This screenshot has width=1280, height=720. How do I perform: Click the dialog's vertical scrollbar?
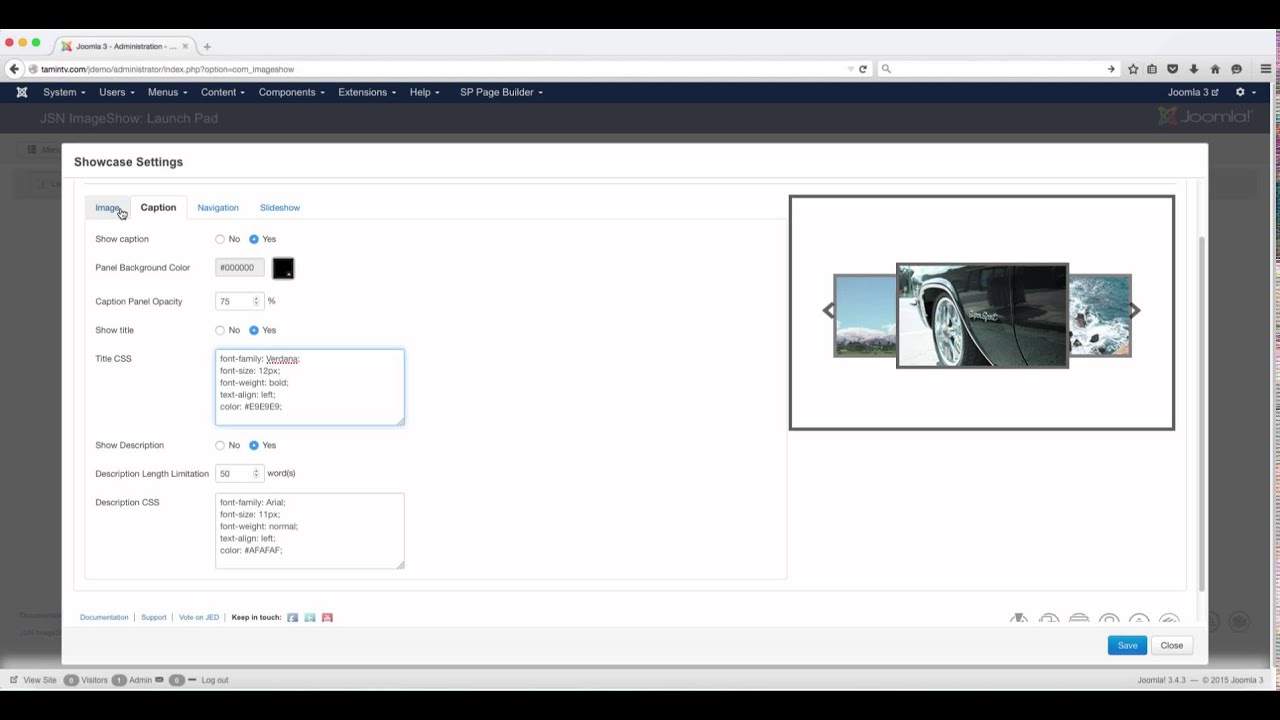click(1202, 414)
